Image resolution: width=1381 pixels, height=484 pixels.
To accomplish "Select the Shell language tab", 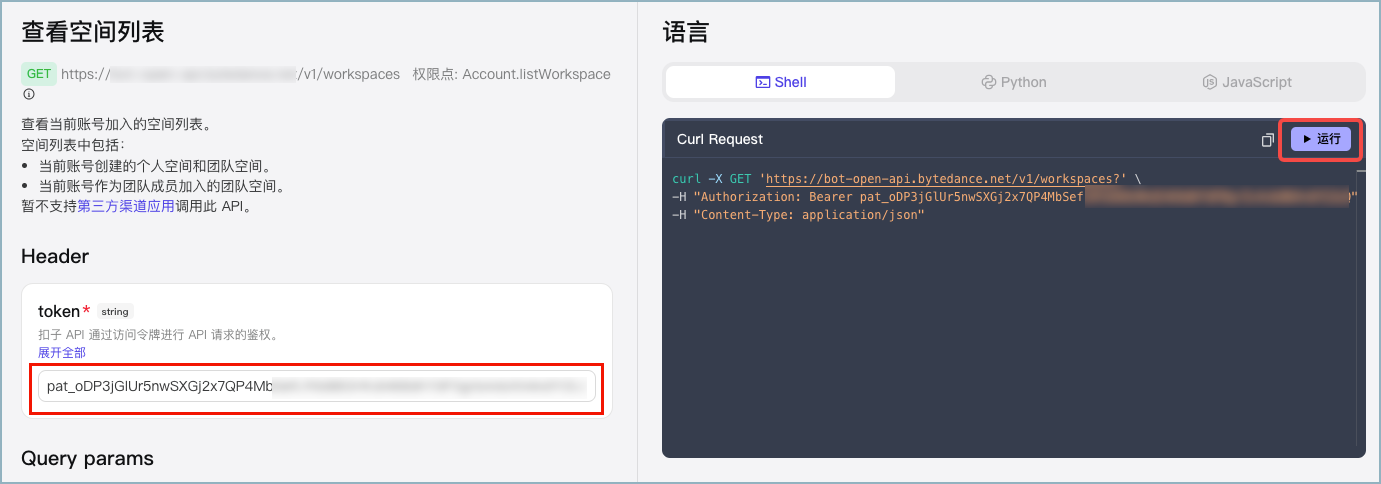I will click(x=780, y=82).
